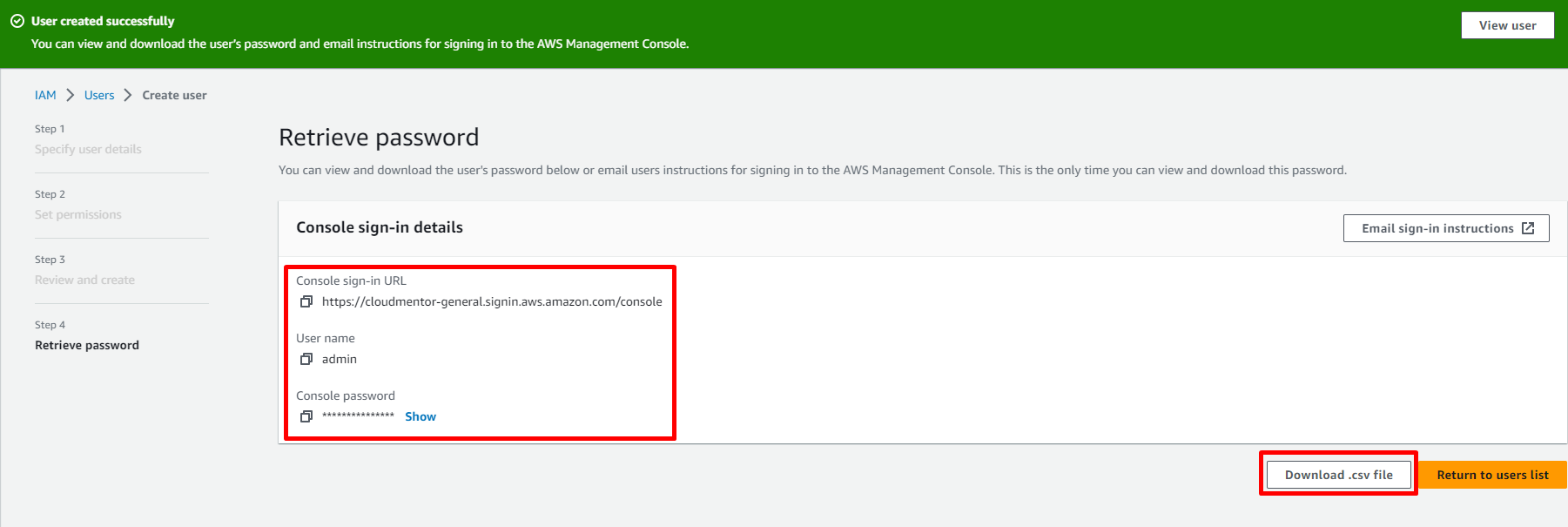Select Step 1 Specify user details
The width and height of the screenshot is (1568, 527).
click(88, 149)
